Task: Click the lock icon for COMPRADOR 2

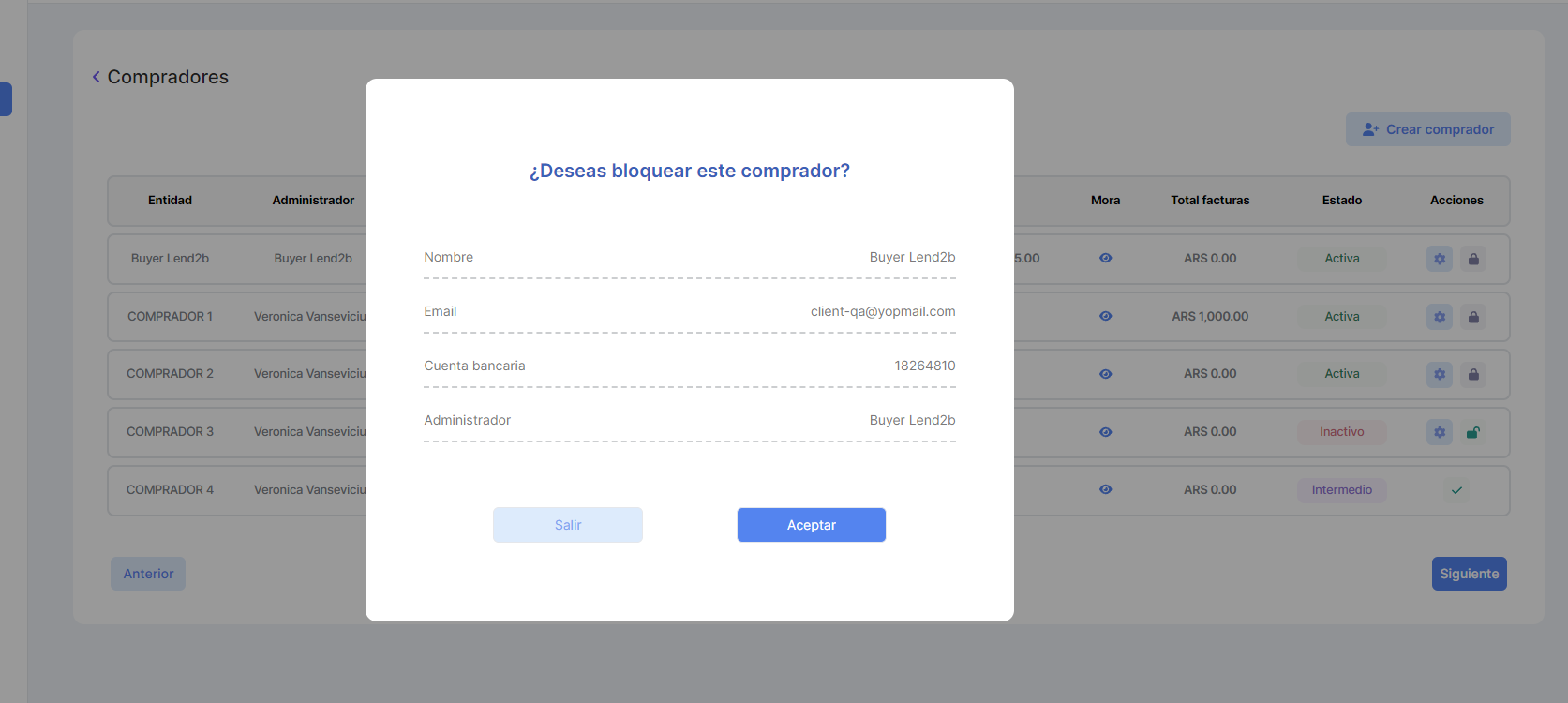Action: [x=1472, y=374]
